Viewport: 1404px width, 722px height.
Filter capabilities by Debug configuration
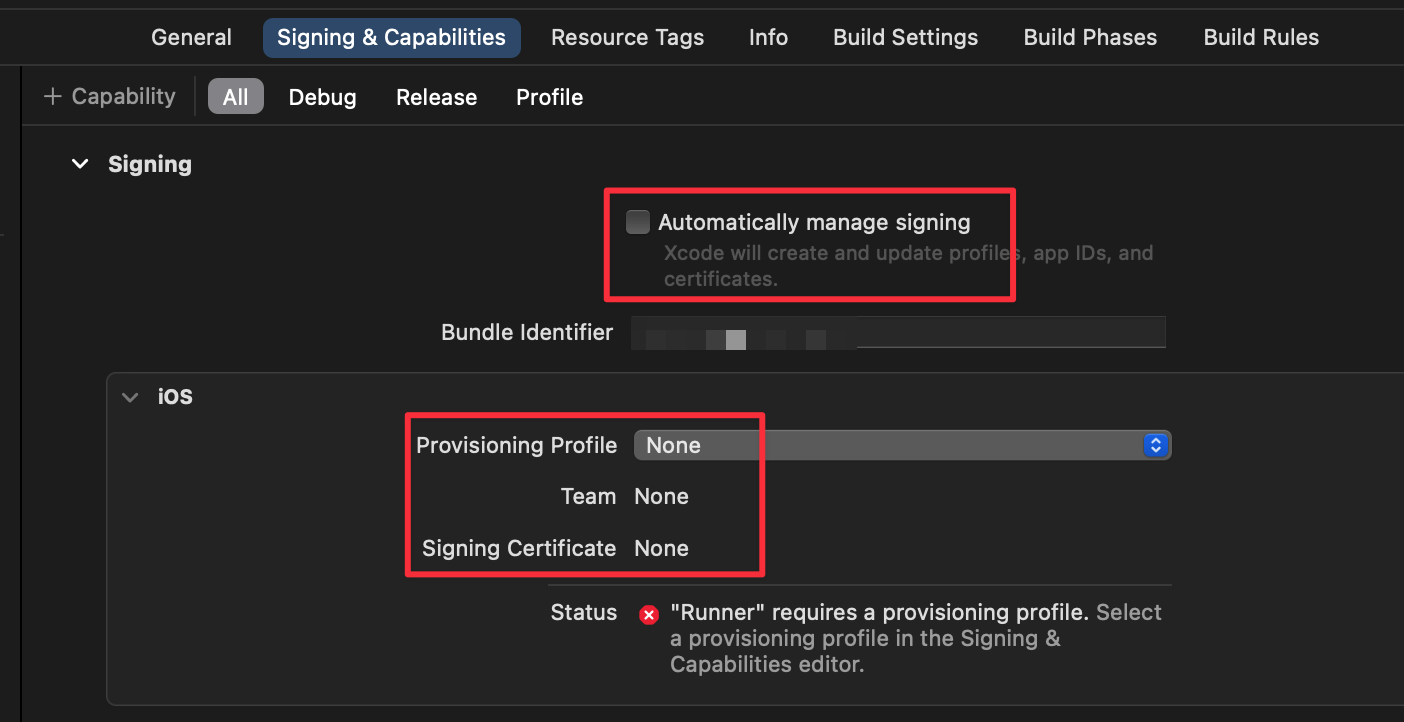pos(322,97)
